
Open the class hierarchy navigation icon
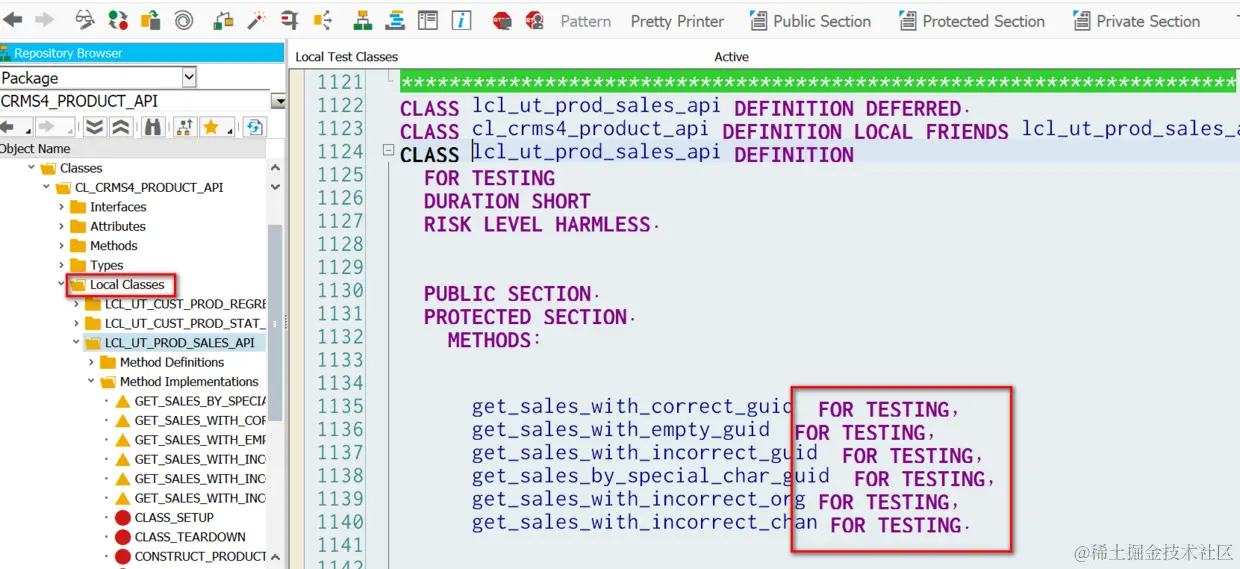[x=362, y=20]
